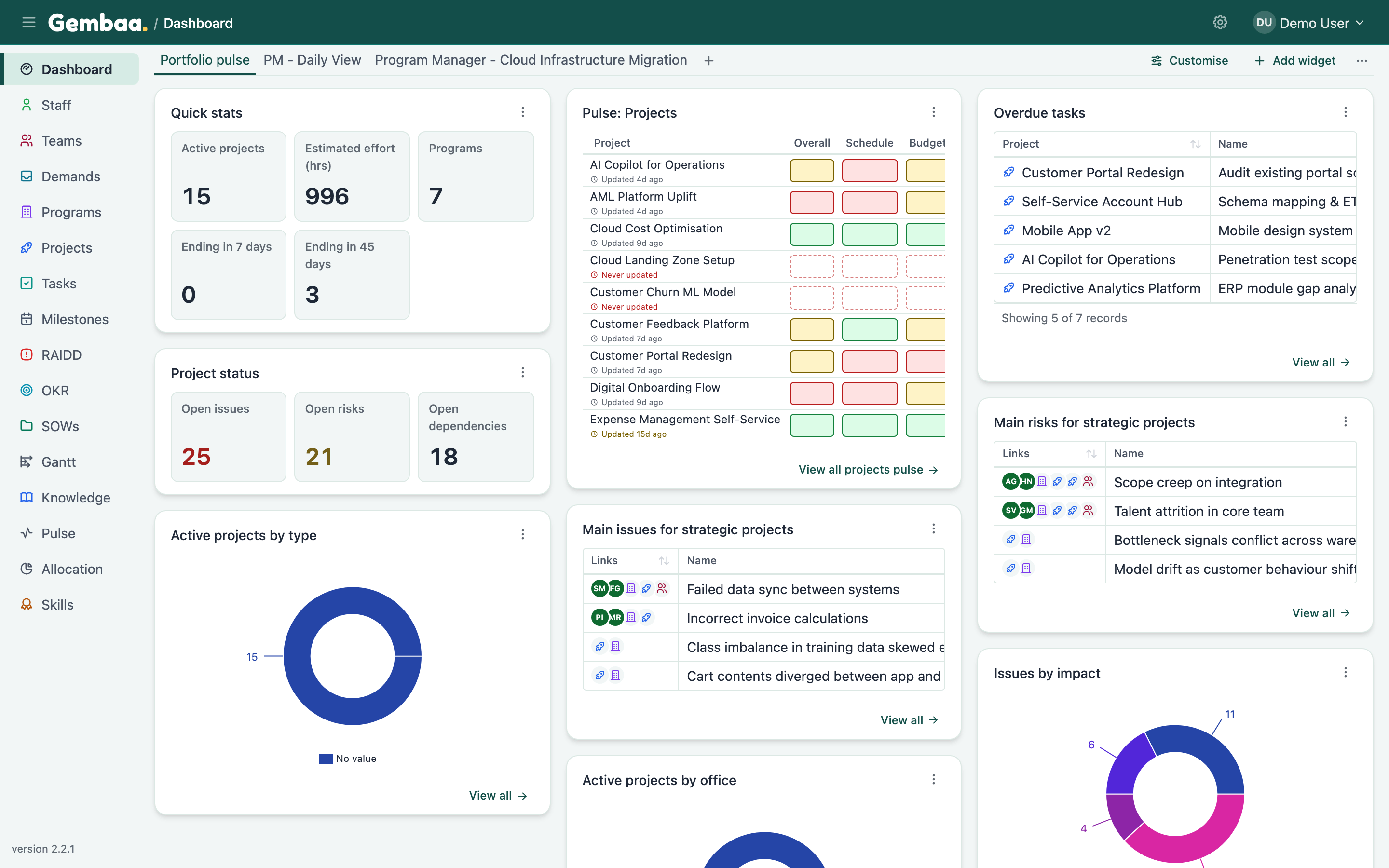
Task: Open Active projects by type kebab menu
Action: tap(522, 534)
